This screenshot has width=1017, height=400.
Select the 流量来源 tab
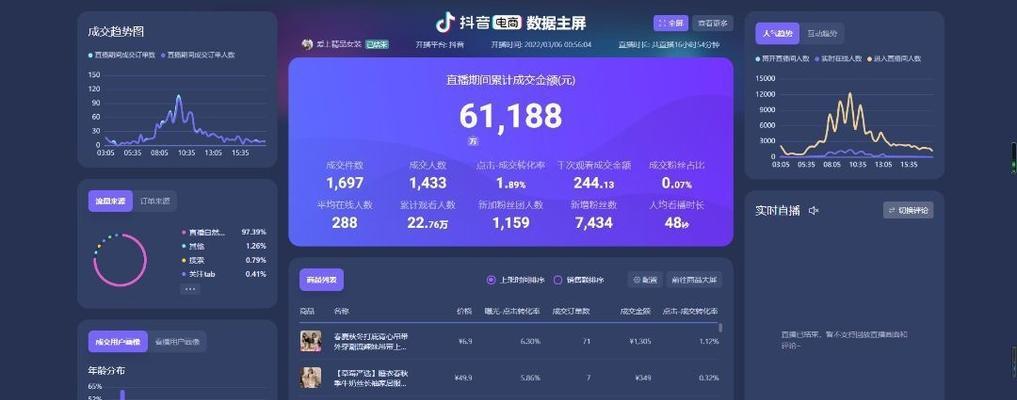110,201
